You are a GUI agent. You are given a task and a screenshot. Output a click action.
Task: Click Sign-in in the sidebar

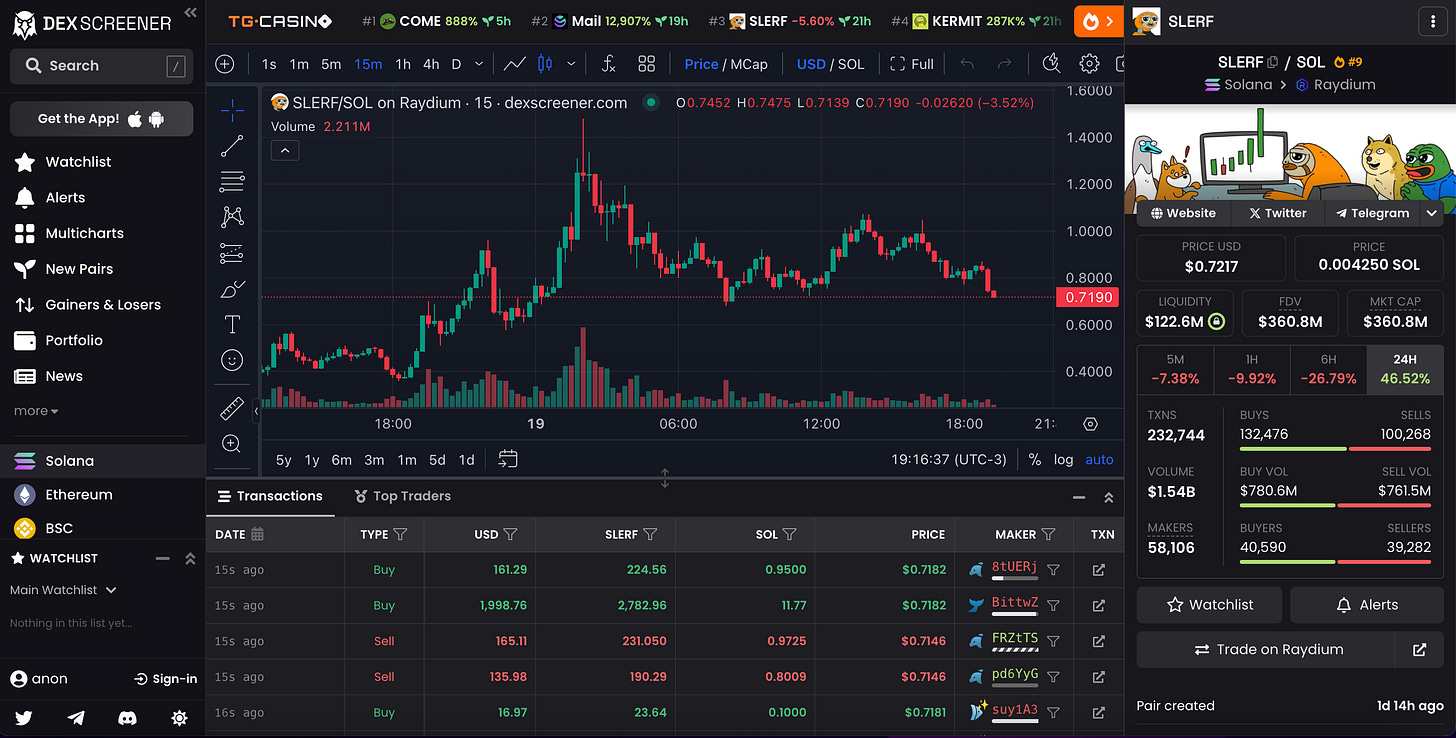click(165, 679)
